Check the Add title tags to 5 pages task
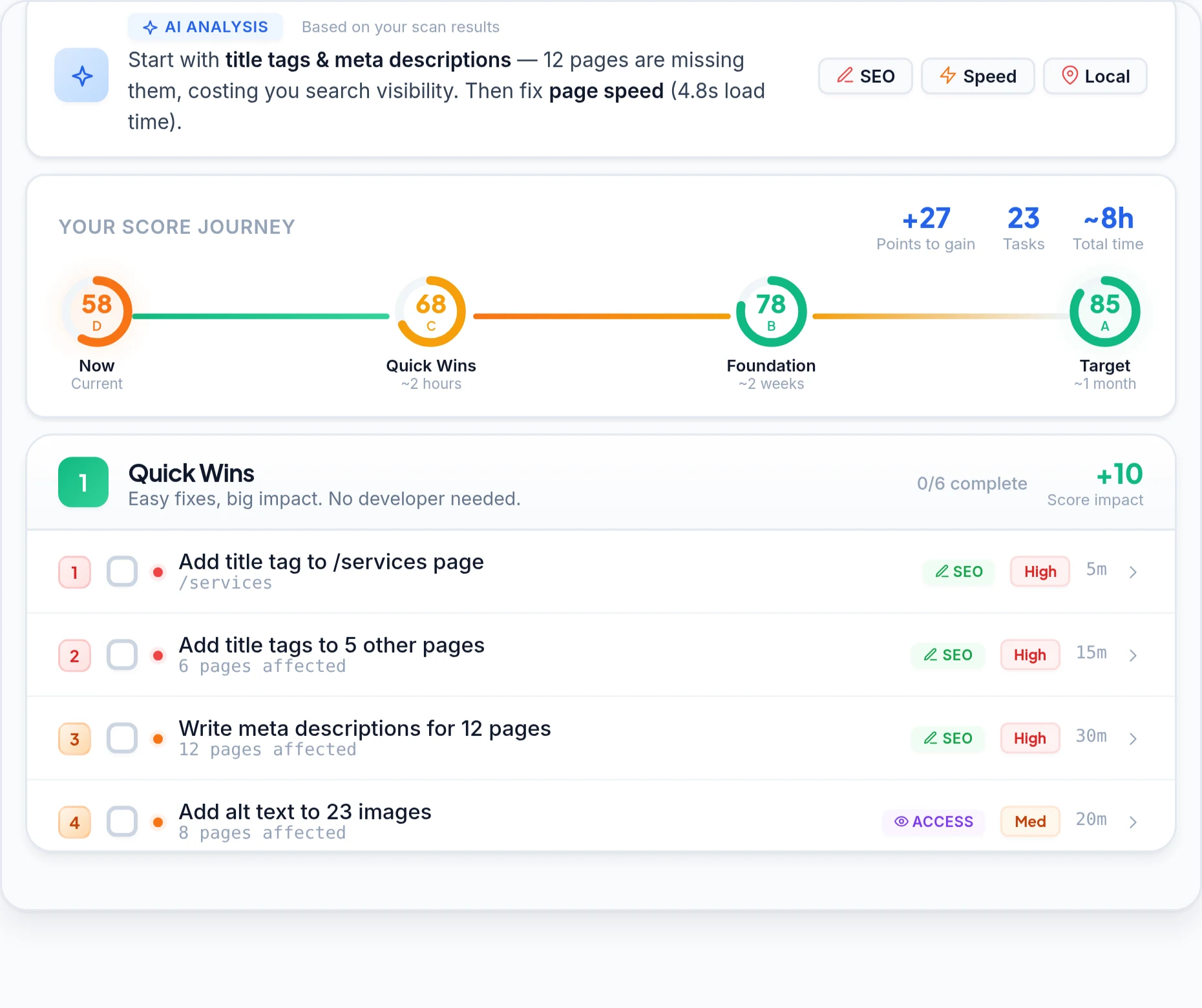The width and height of the screenshot is (1202, 1008). point(122,655)
